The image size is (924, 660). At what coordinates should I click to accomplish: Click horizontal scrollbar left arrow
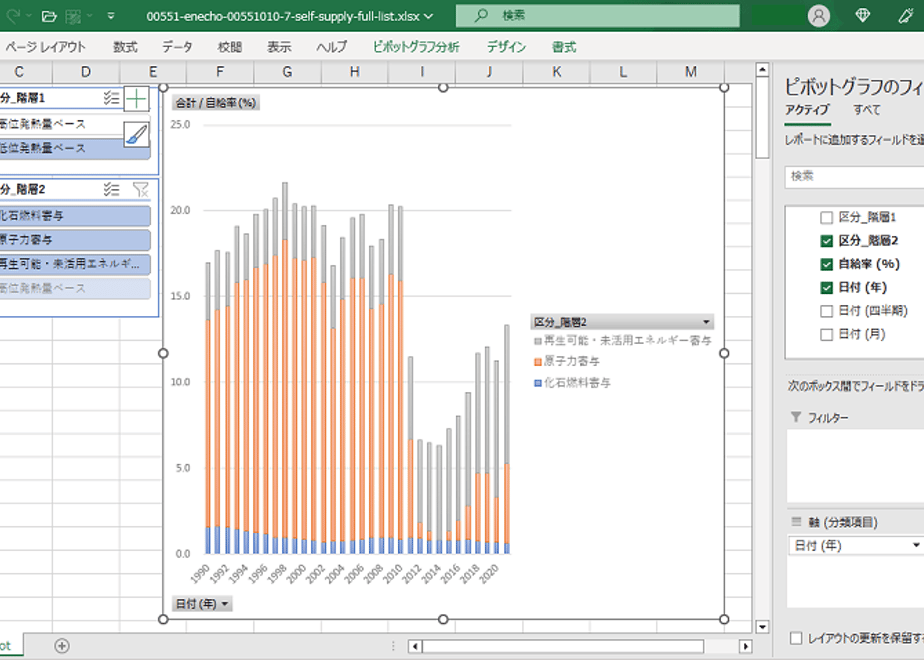415,646
